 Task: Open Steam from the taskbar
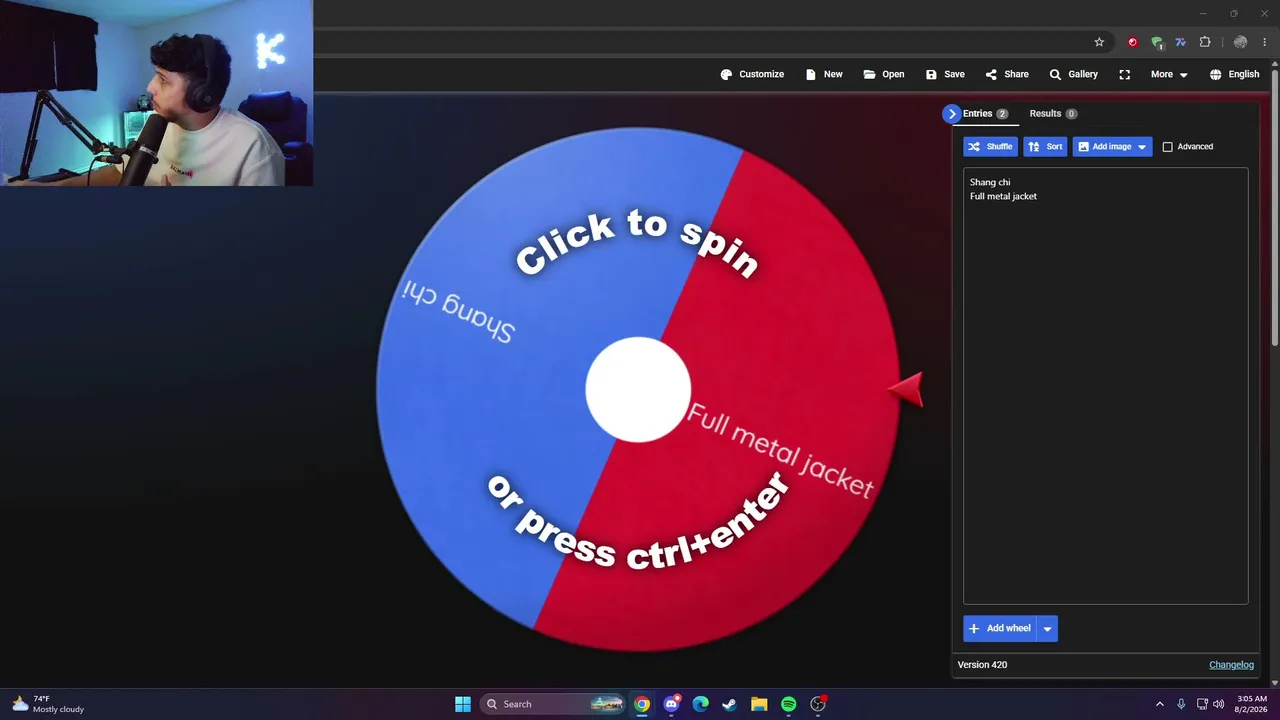730,704
